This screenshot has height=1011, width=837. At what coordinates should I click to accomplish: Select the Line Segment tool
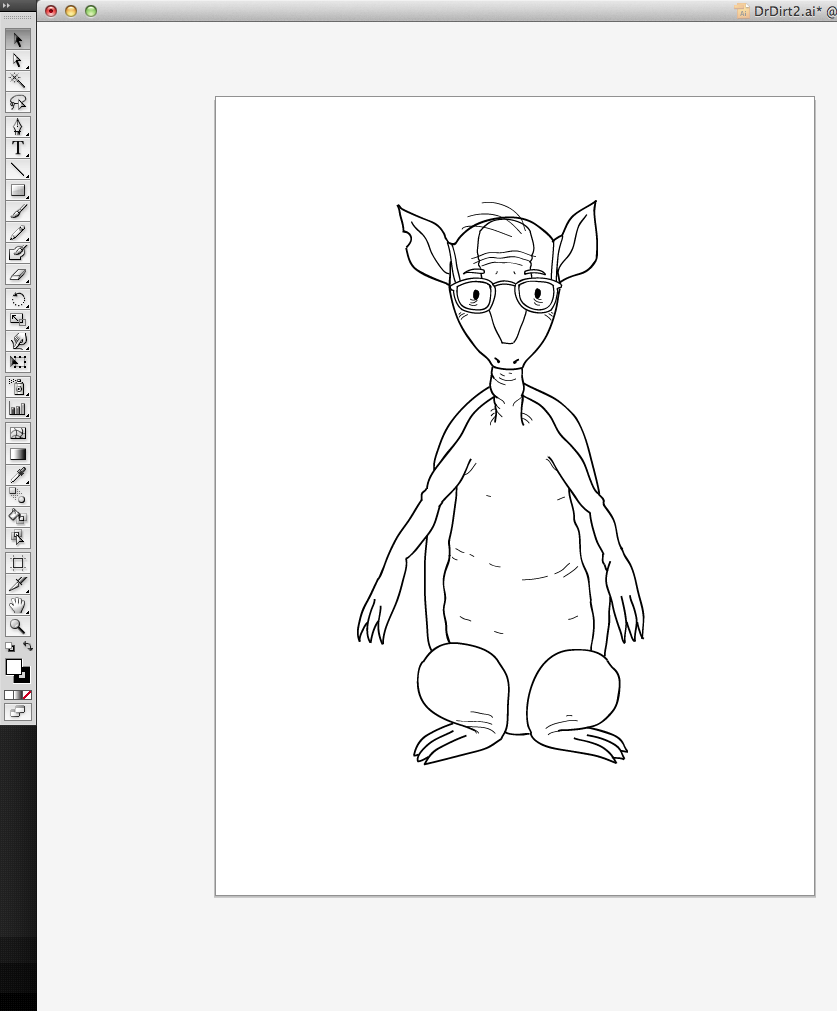coord(17,170)
